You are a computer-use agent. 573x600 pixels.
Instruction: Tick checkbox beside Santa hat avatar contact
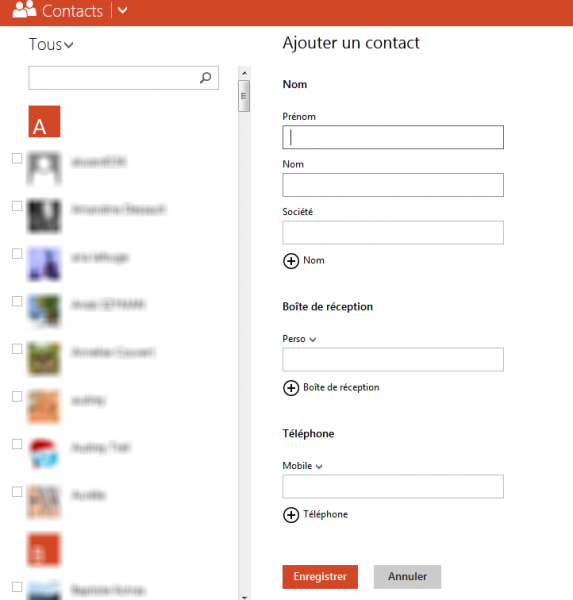pos(17,444)
